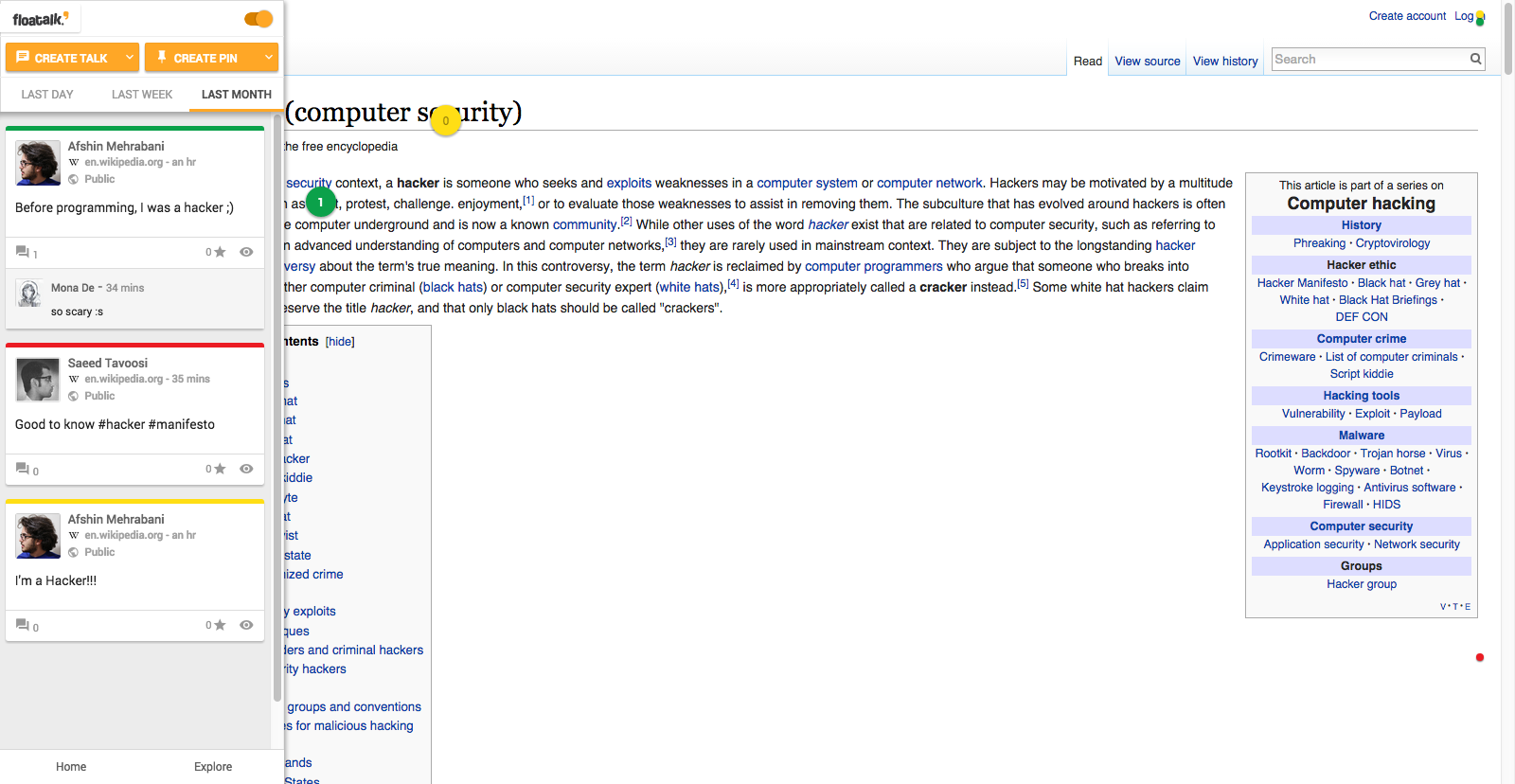
Task: Click the Wikipedia Search input field
Action: pos(1369,59)
